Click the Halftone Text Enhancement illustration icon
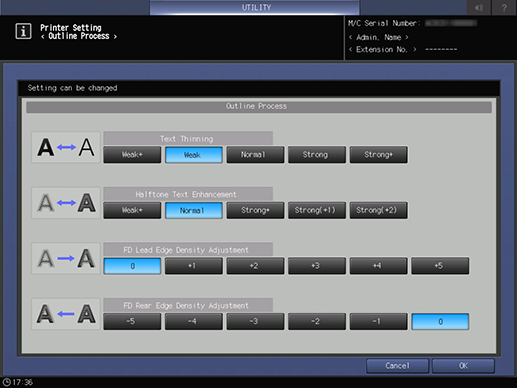The image size is (517, 388). point(66,203)
